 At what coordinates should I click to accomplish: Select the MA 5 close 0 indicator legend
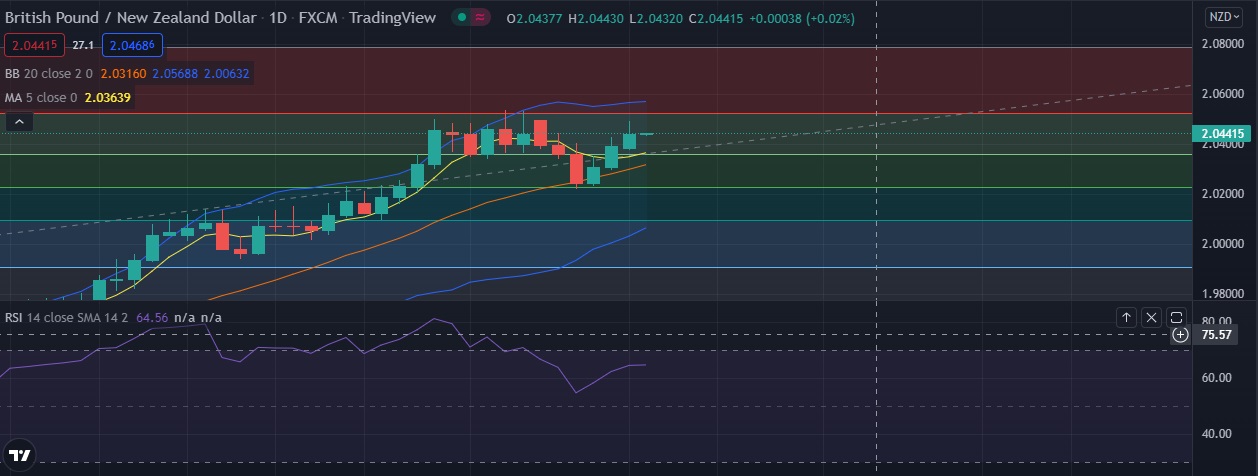42,97
